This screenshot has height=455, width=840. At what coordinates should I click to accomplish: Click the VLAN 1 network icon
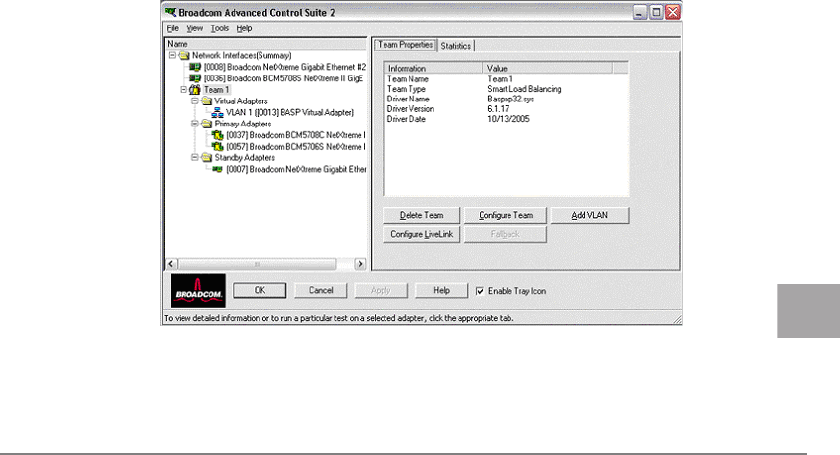click(218, 113)
